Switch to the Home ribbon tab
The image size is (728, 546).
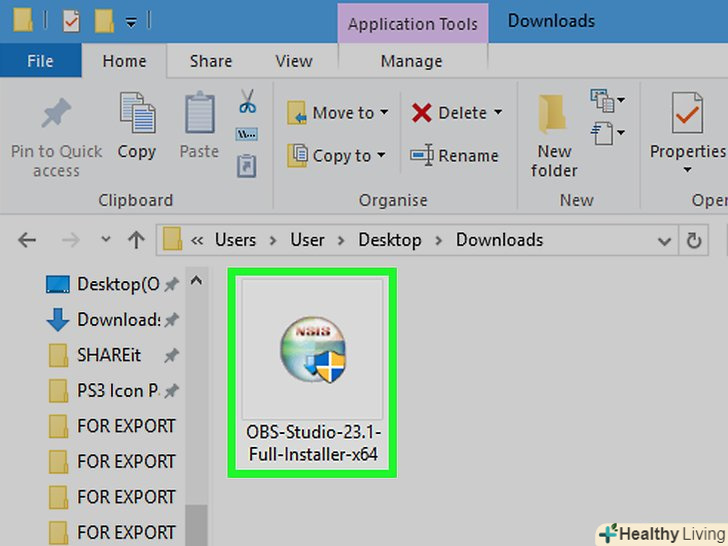coord(124,61)
